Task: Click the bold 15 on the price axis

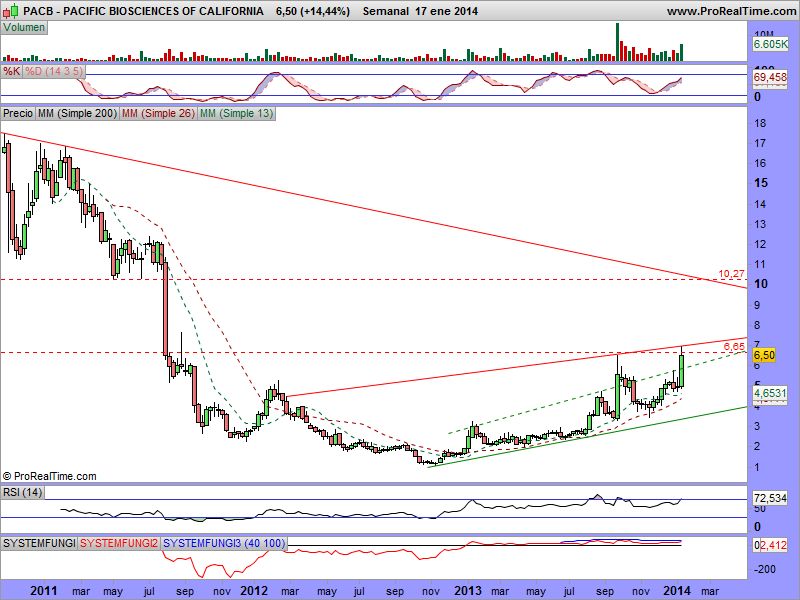Action: (x=761, y=183)
